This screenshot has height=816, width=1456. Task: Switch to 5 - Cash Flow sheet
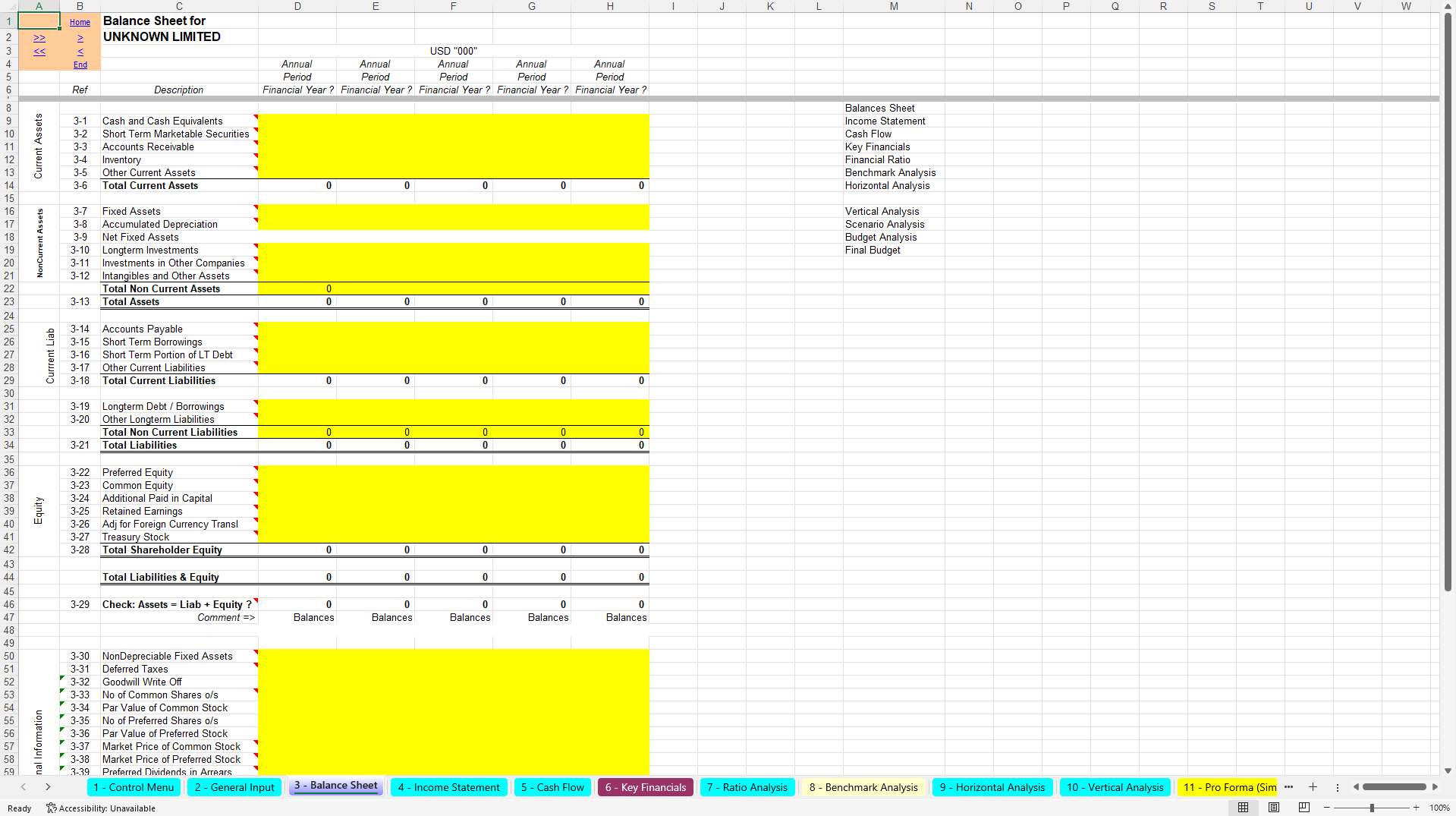pos(552,787)
